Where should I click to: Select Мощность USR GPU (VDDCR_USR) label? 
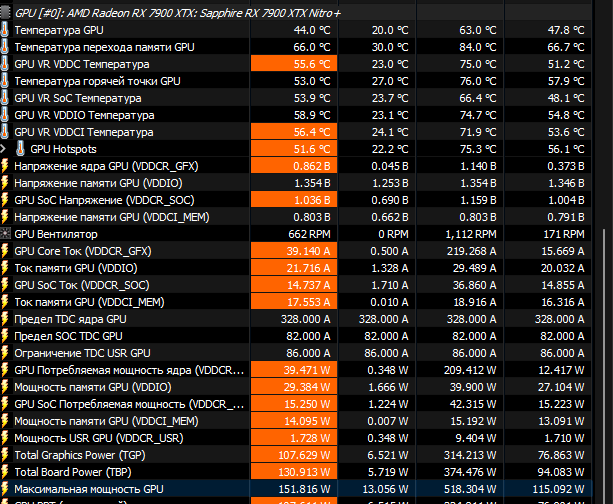(x=99, y=438)
